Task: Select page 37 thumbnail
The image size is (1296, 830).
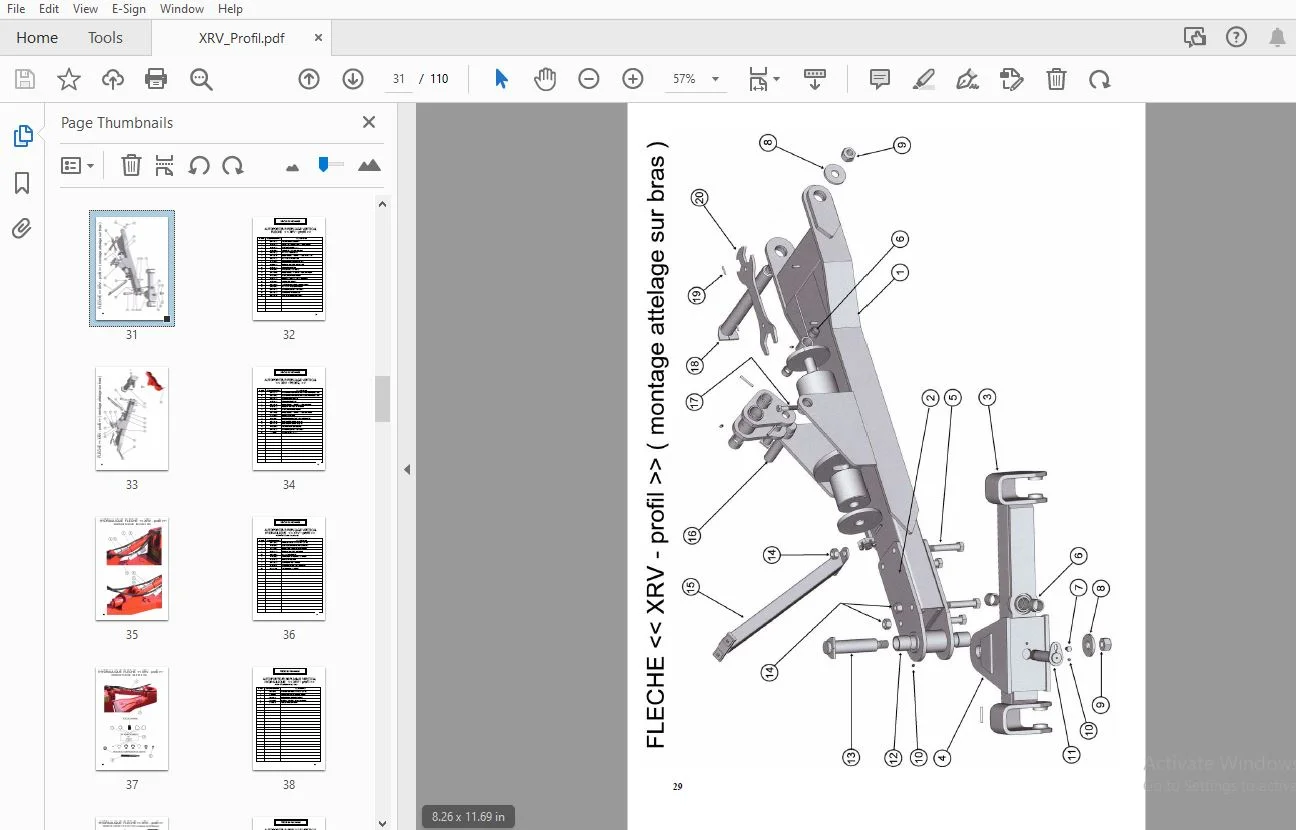Action: coord(132,718)
